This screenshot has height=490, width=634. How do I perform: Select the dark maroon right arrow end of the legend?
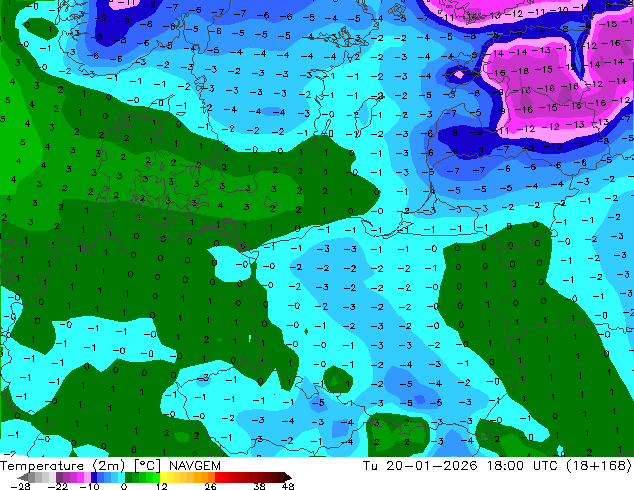[287, 477]
